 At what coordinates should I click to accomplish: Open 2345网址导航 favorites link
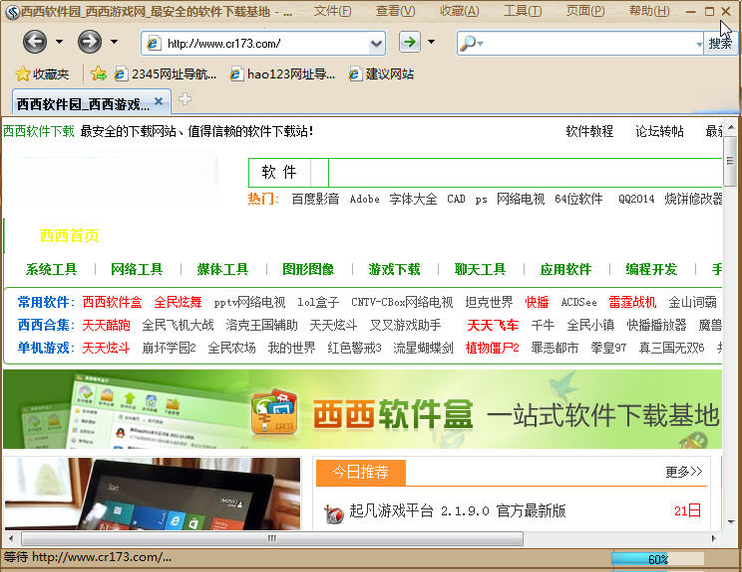pos(166,74)
